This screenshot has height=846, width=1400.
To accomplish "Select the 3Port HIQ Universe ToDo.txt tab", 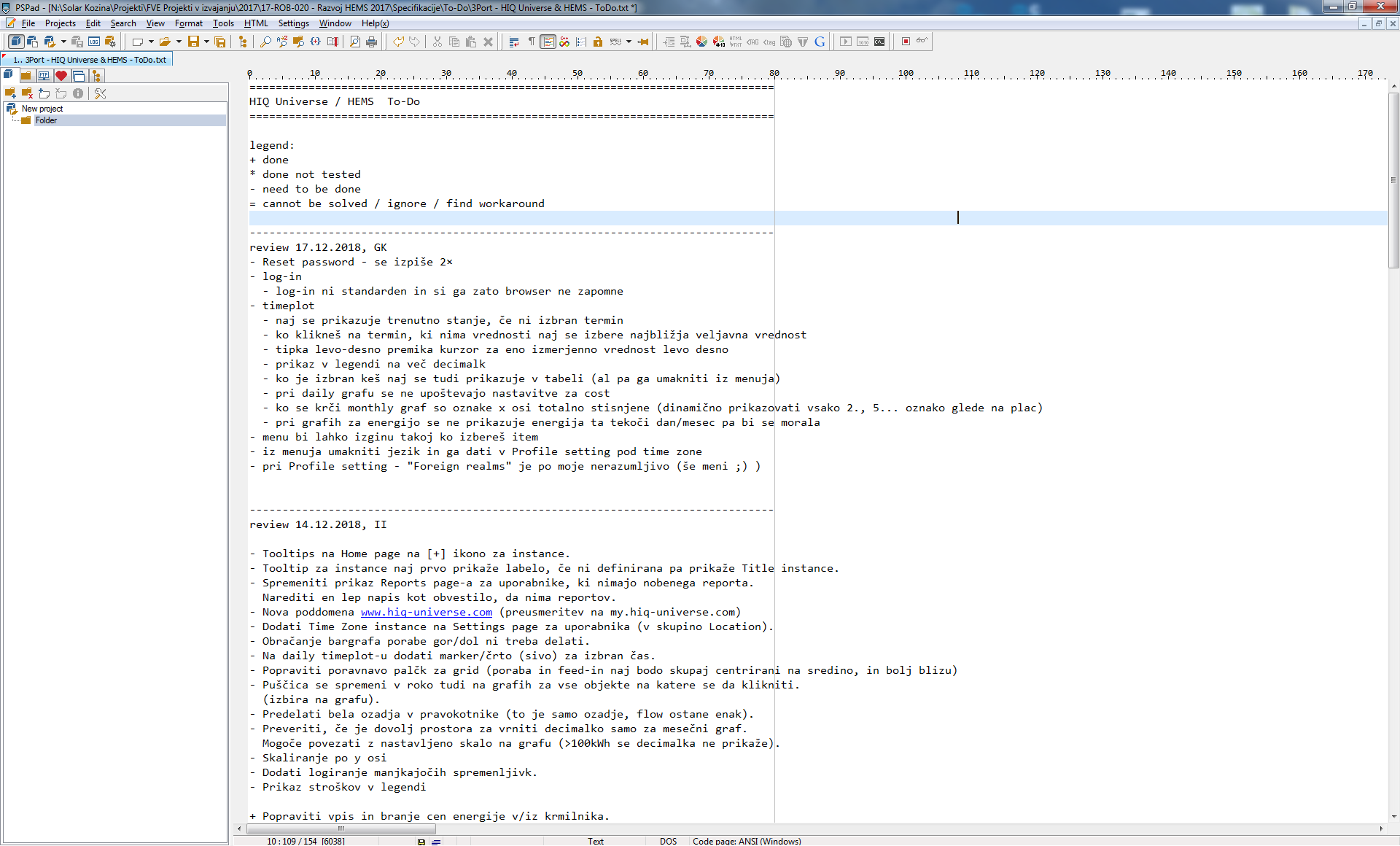I will click(x=89, y=60).
